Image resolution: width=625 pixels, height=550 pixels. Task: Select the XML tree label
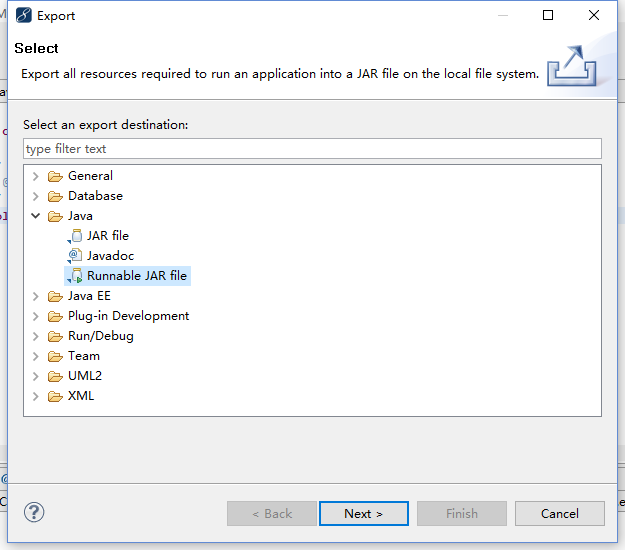point(81,396)
